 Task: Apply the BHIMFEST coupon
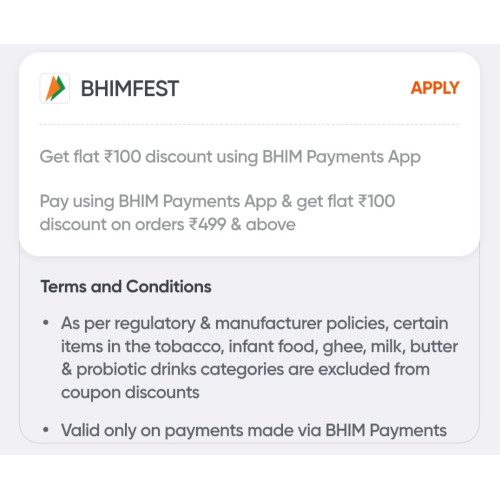(435, 88)
